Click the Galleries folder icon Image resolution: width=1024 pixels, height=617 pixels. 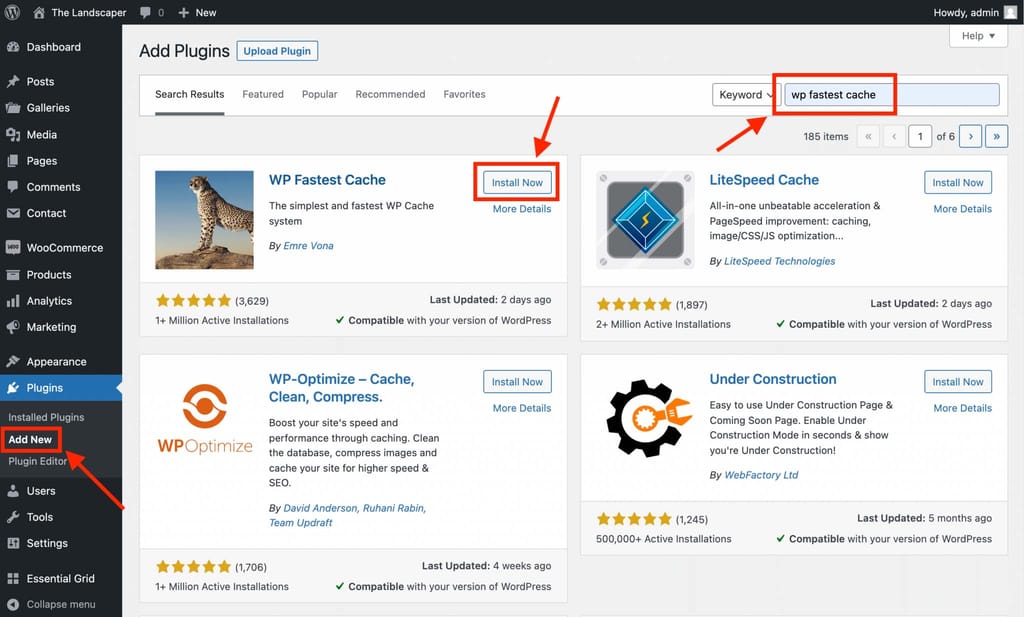pyautogui.click(x=13, y=108)
